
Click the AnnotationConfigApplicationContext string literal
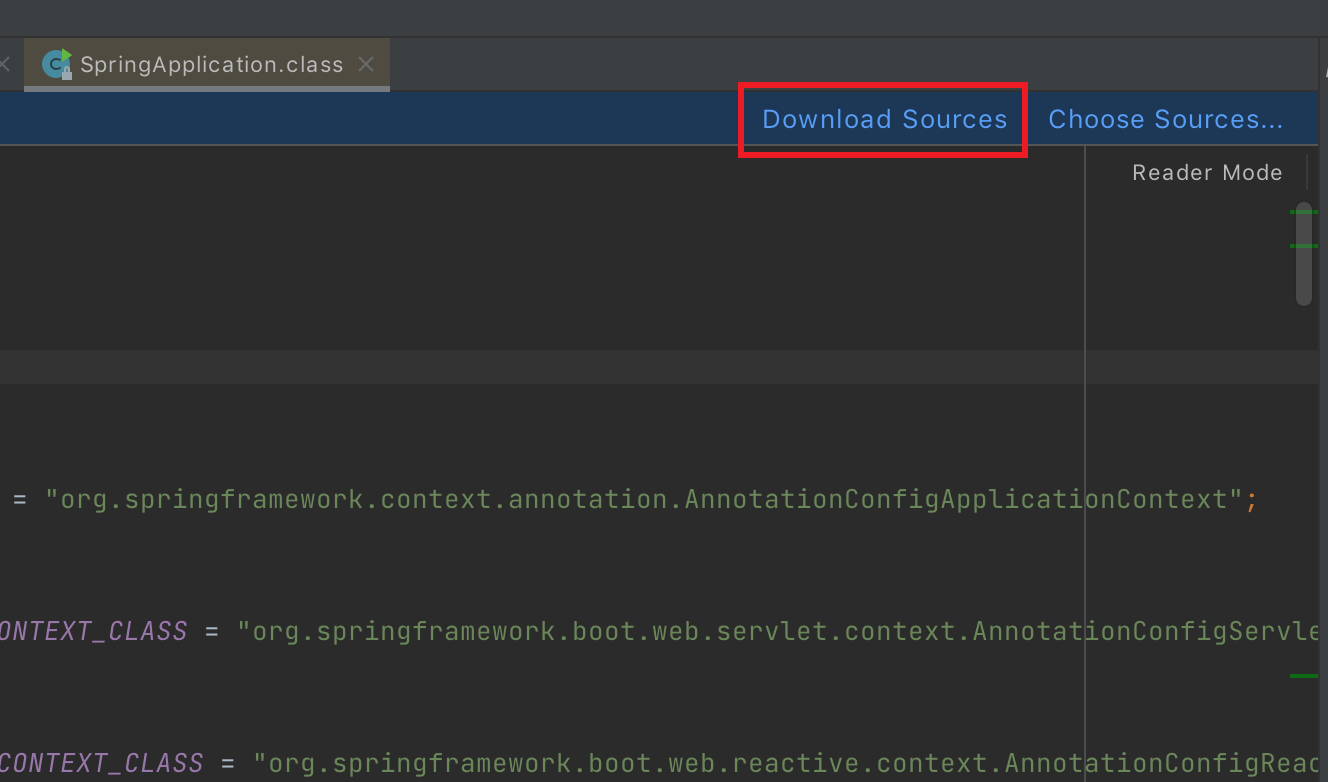[x=644, y=498]
